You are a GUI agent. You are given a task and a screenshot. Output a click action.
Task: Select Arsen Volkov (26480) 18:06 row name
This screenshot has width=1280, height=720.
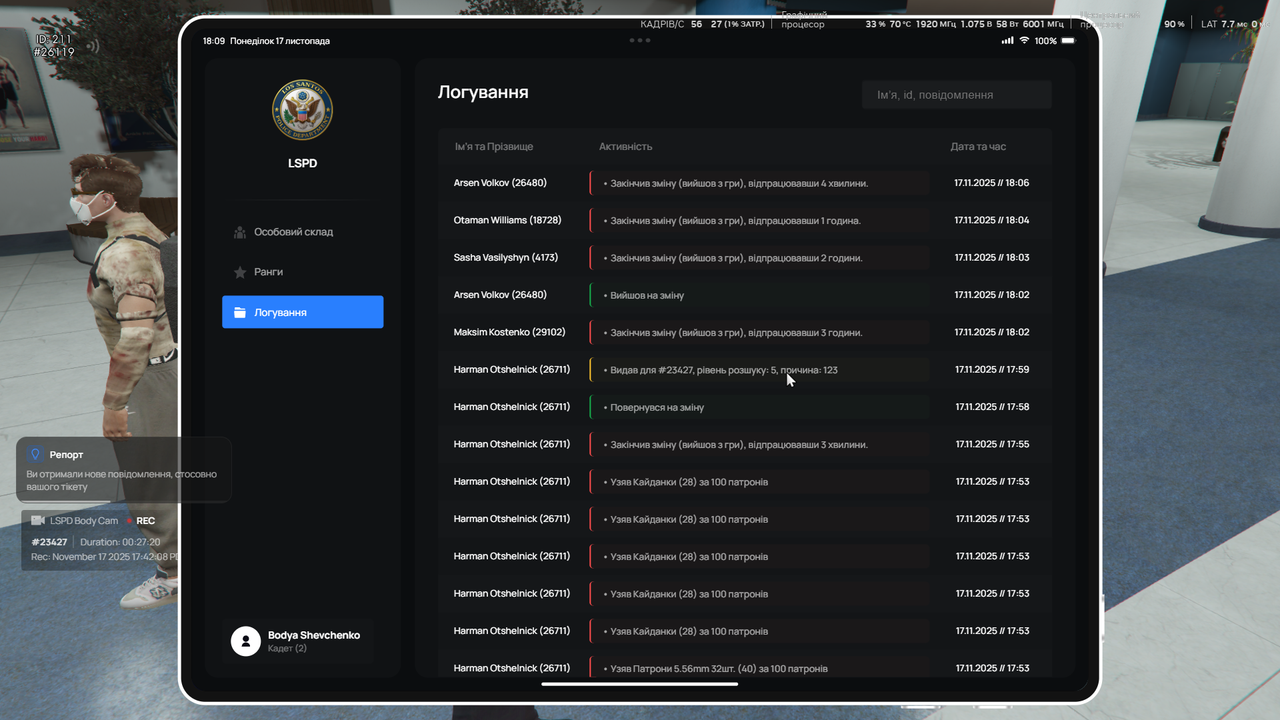(x=500, y=183)
